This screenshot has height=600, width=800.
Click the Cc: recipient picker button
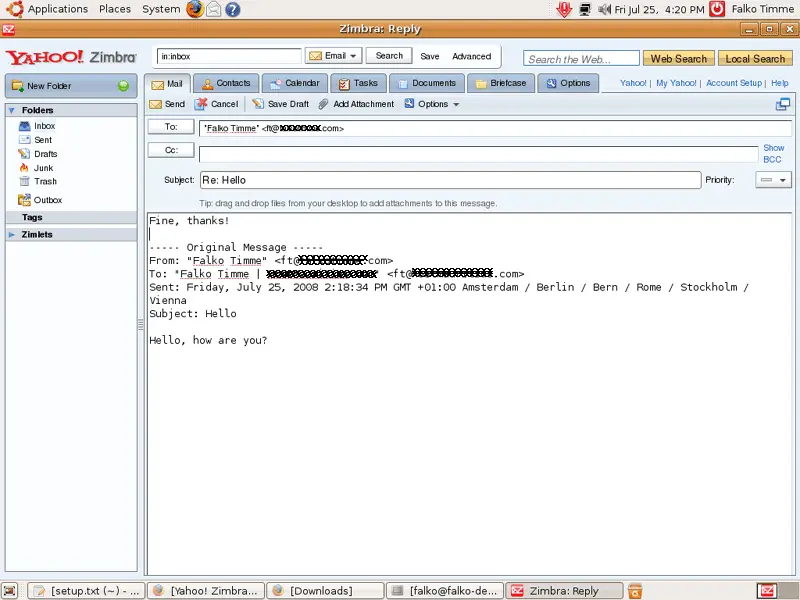click(171, 150)
